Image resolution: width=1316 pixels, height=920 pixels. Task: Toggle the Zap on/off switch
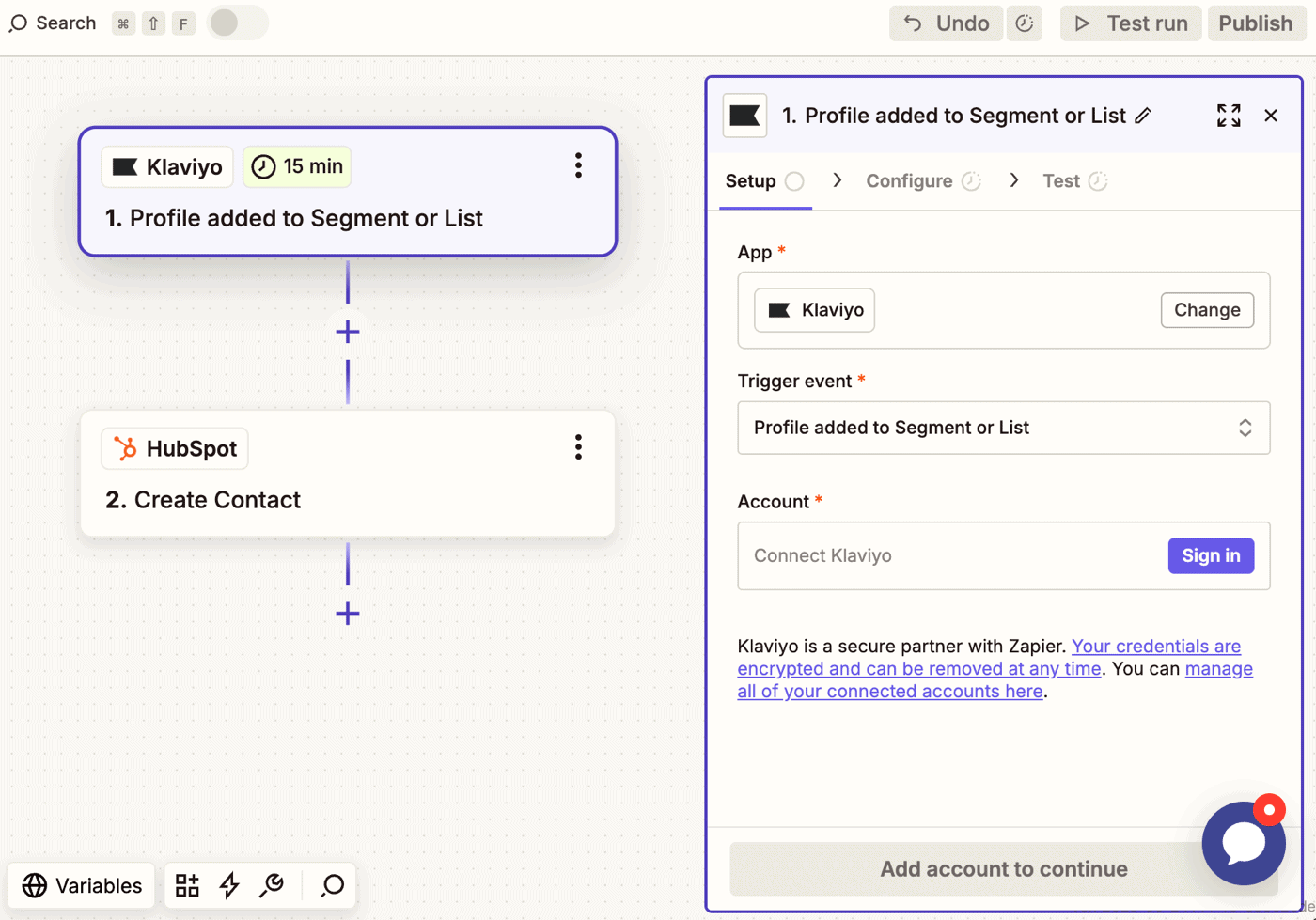[x=237, y=23]
